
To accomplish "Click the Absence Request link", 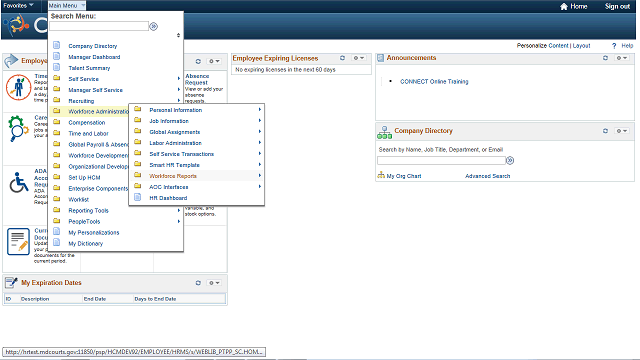I will point(197,79).
